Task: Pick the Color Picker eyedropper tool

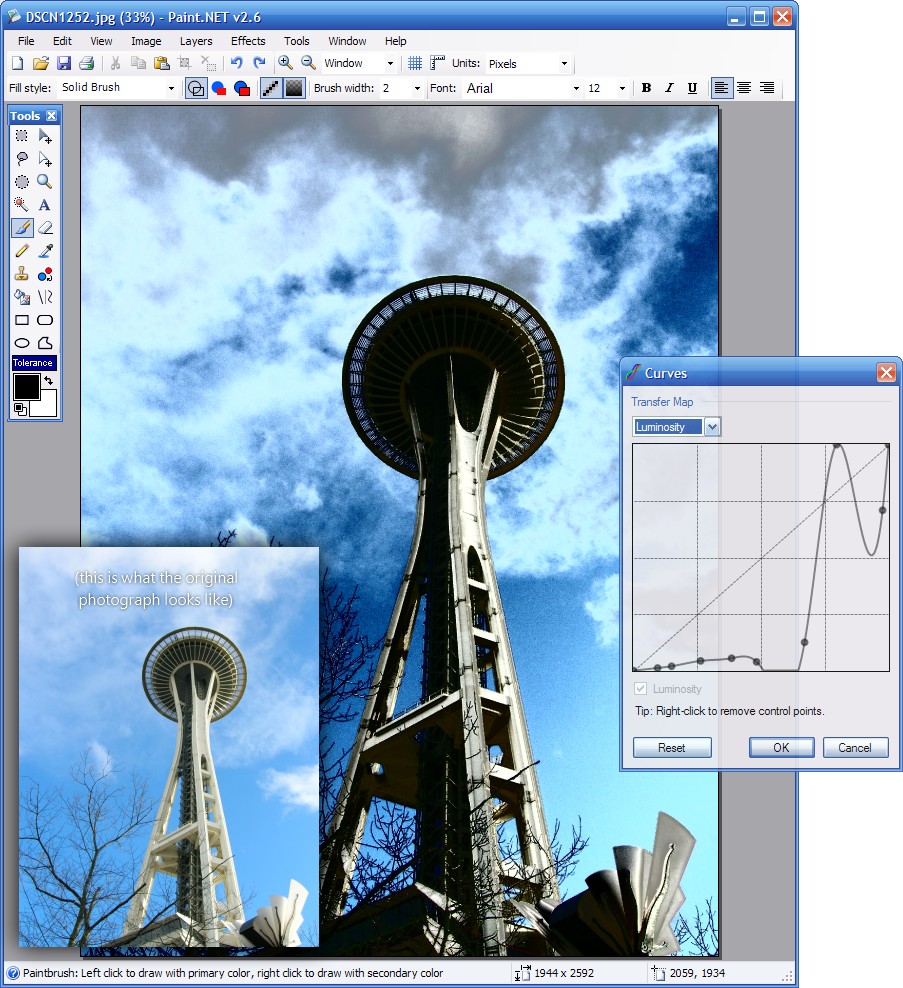Action: pos(45,251)
